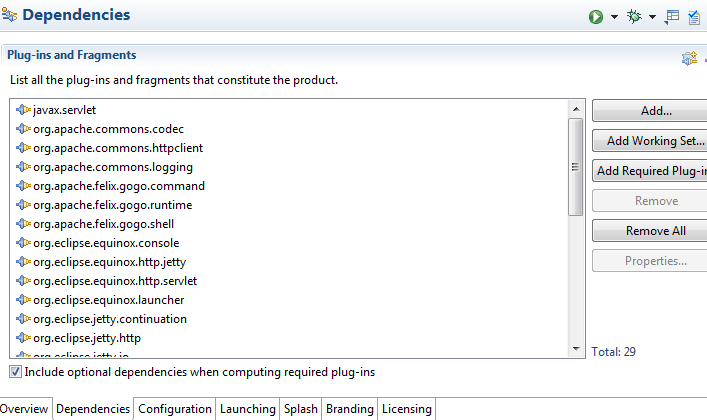Screen dimensions: 707x420
Task: Click the Debug bug icon
Action: pos(633,16)
